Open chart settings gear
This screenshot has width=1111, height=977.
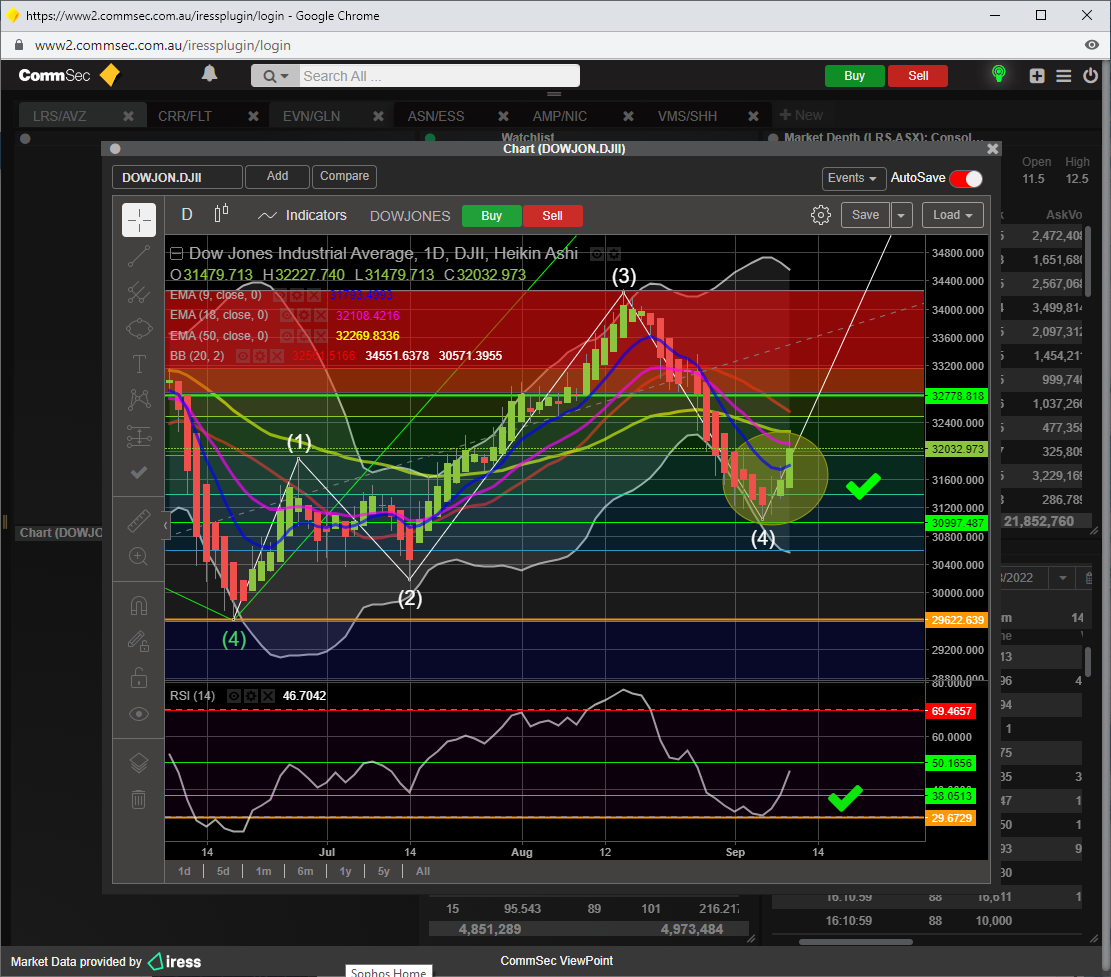coord(820,215)
